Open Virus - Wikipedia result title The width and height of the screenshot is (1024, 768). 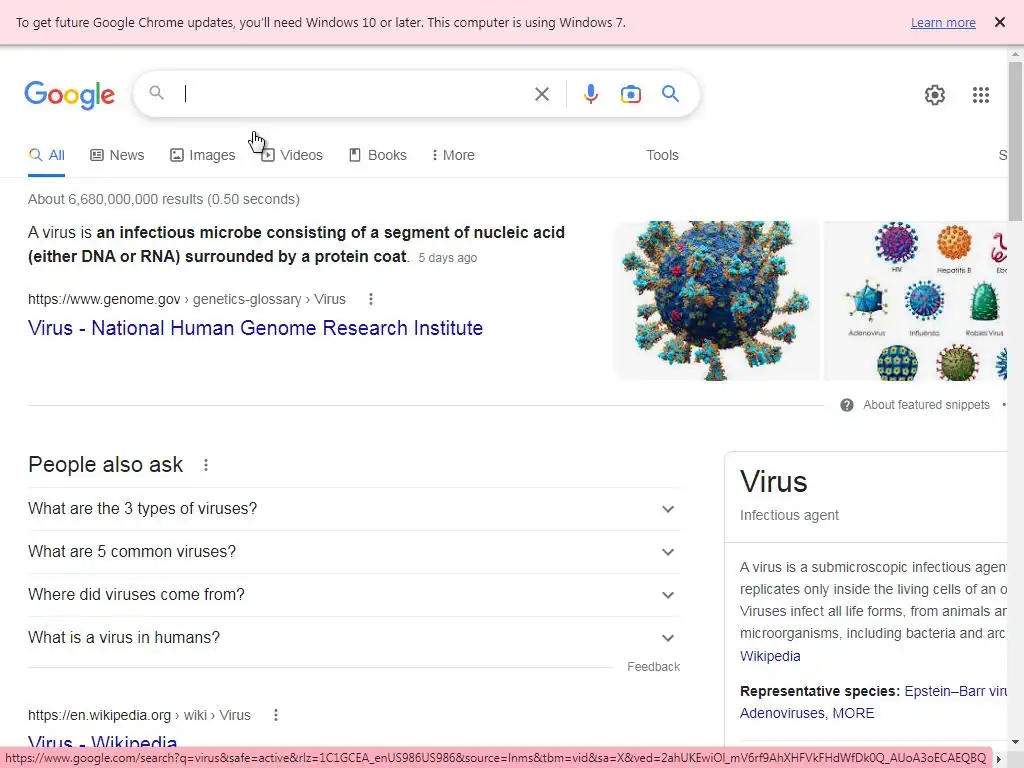point(103,743)
